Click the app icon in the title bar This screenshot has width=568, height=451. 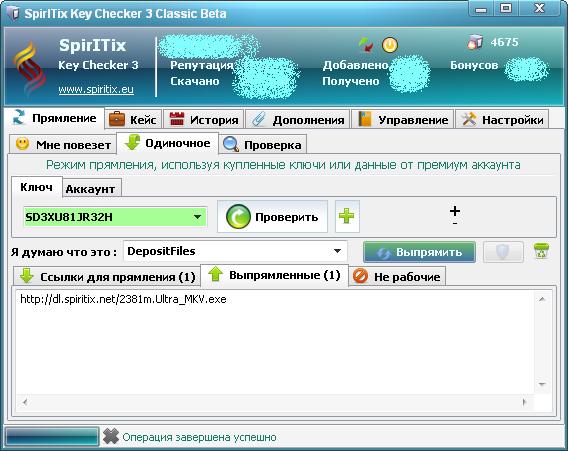(14, 13)
